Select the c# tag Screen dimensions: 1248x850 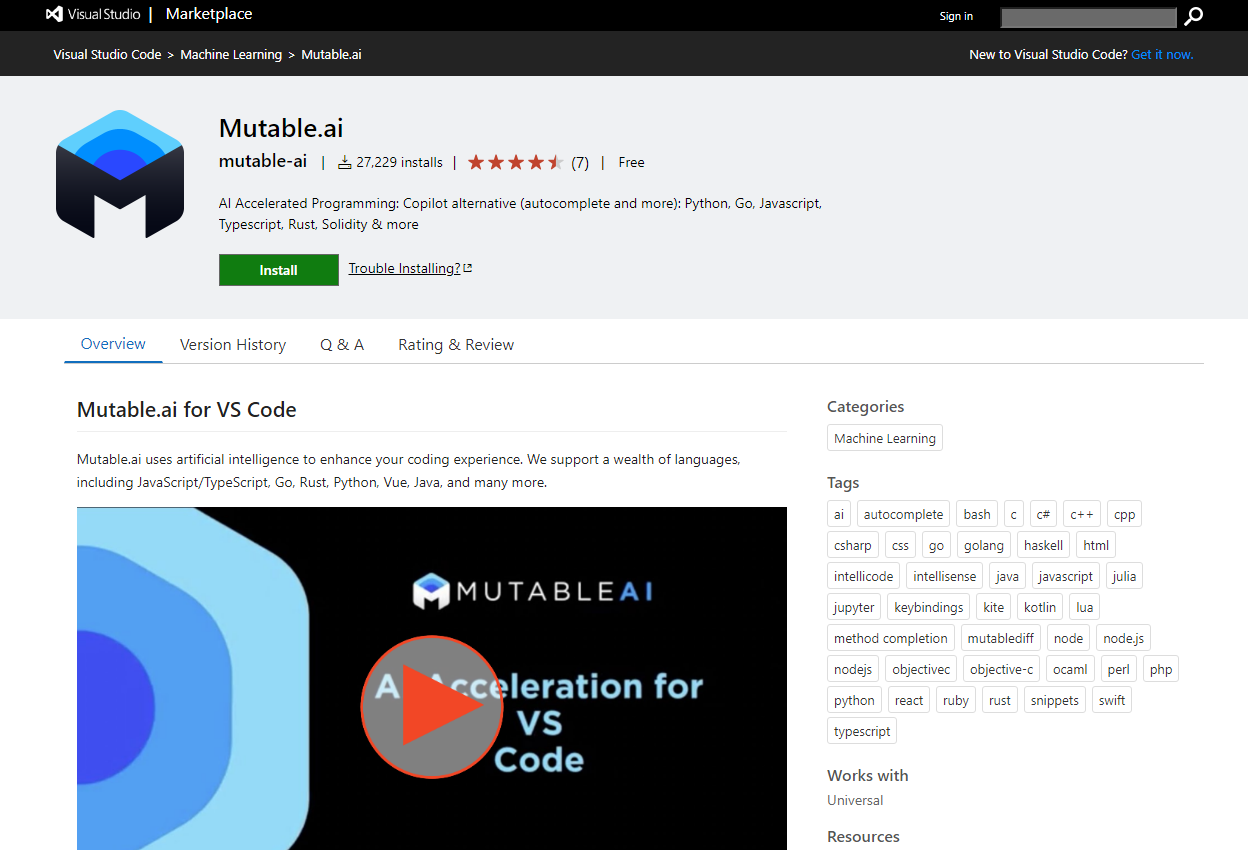pyautogui.click(x=1043, y=514)
